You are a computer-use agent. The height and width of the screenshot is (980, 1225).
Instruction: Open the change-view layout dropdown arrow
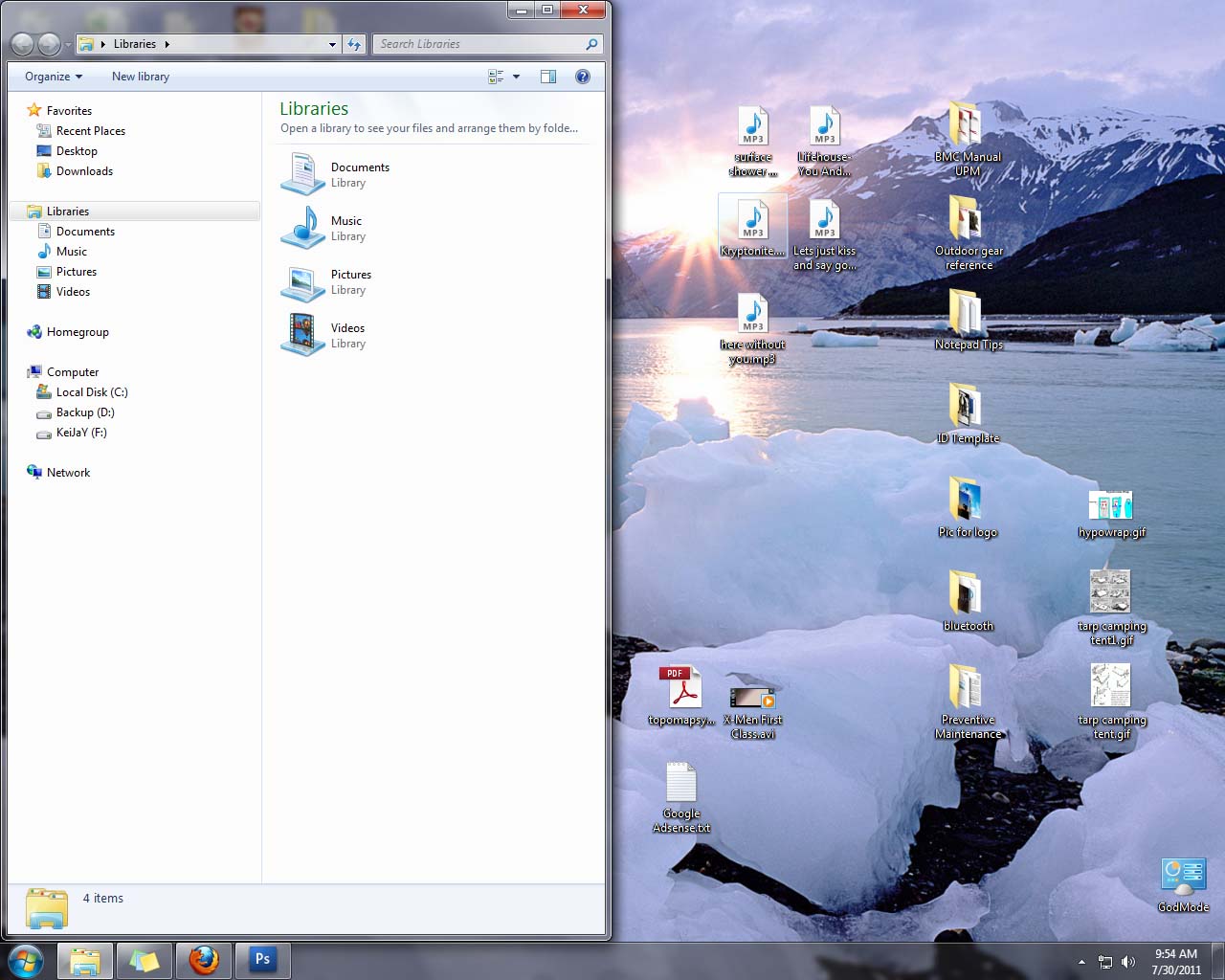click(x=516, y=76)
